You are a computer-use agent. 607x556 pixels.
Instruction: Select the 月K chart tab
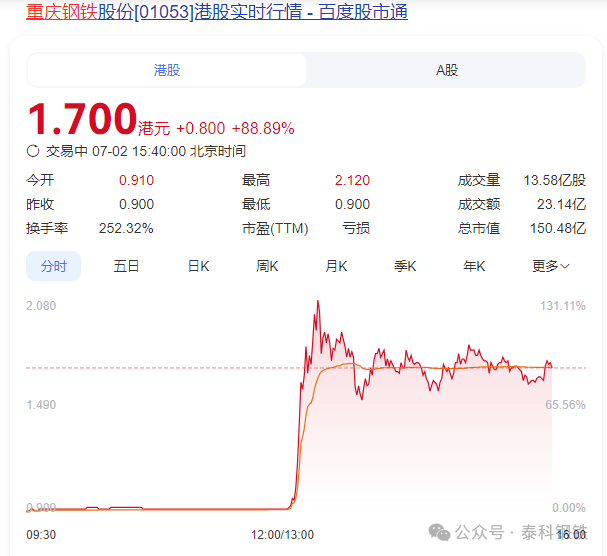tap(336, 266)
